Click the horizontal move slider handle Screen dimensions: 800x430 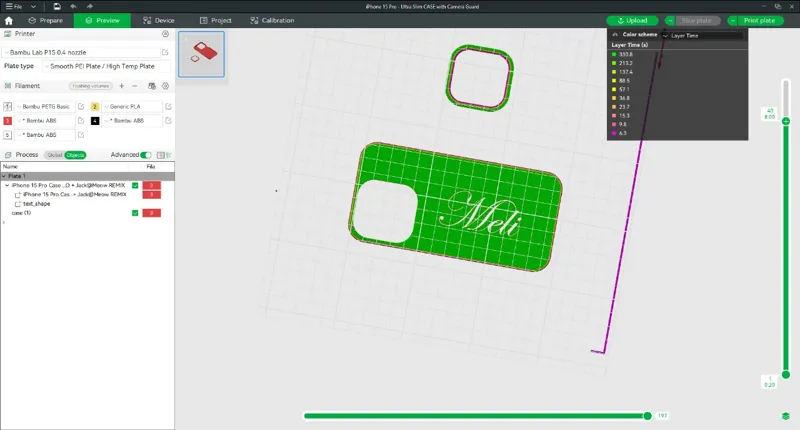(x=647, y=416)
